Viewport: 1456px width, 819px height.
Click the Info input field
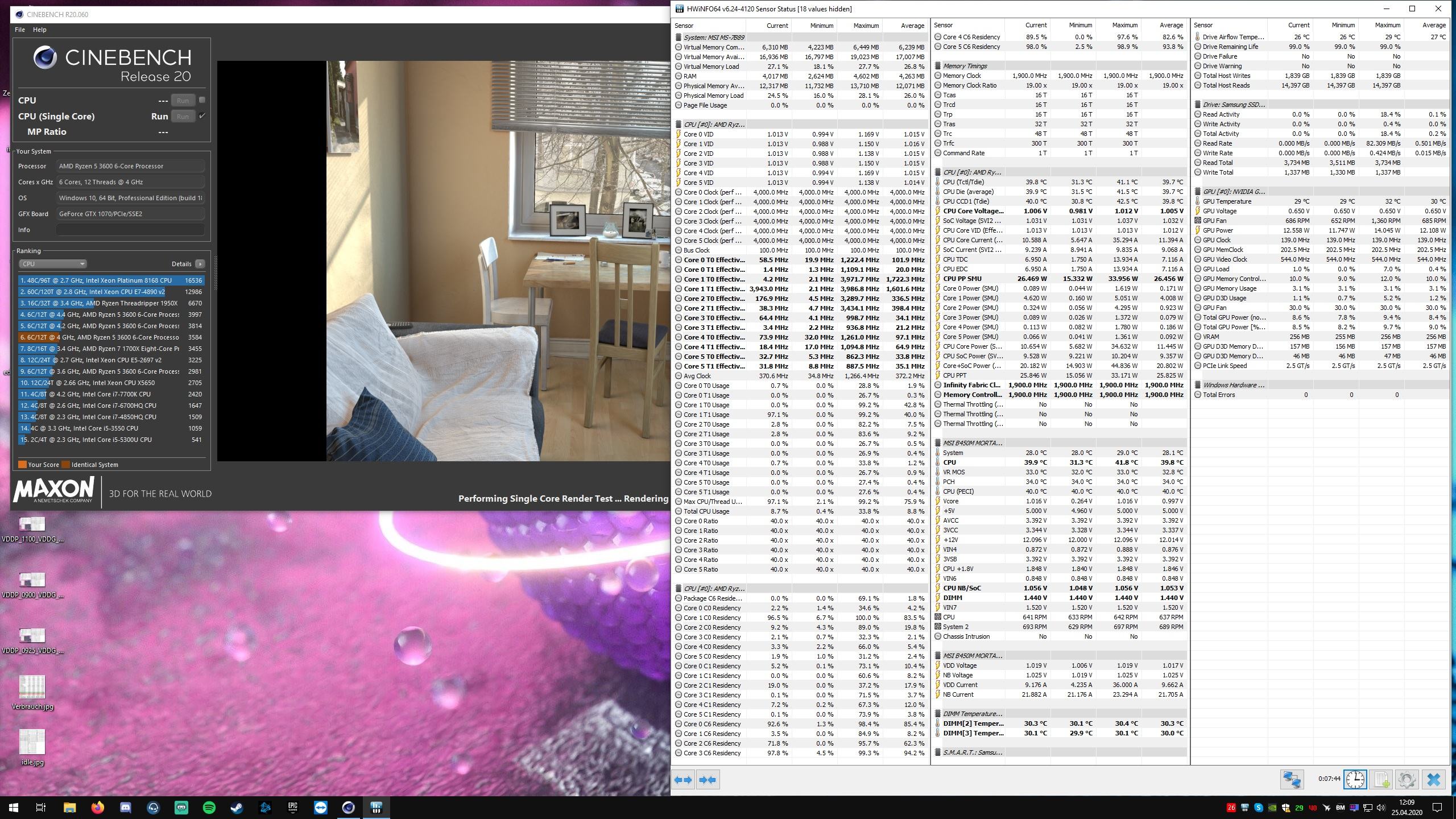[x=130, y=230]
